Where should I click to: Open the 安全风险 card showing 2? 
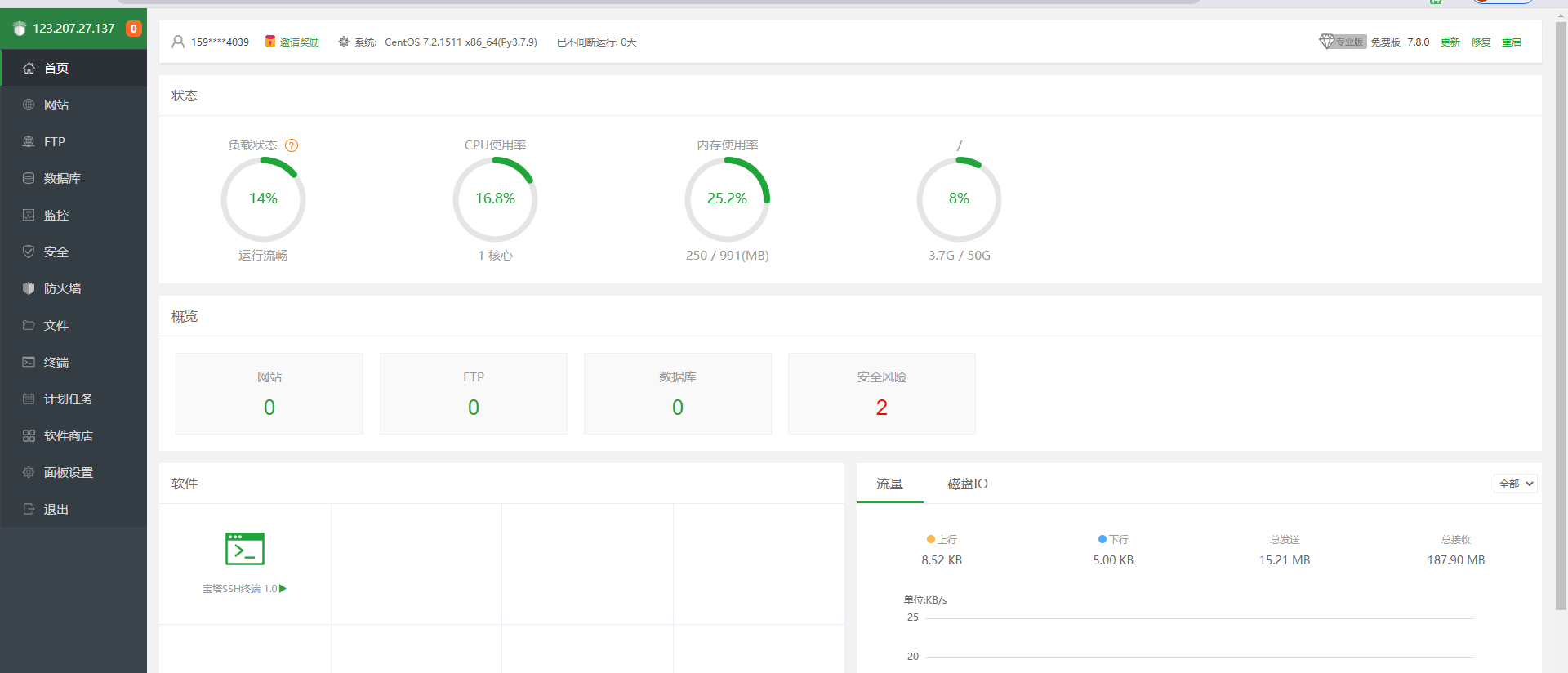[882, 394]
